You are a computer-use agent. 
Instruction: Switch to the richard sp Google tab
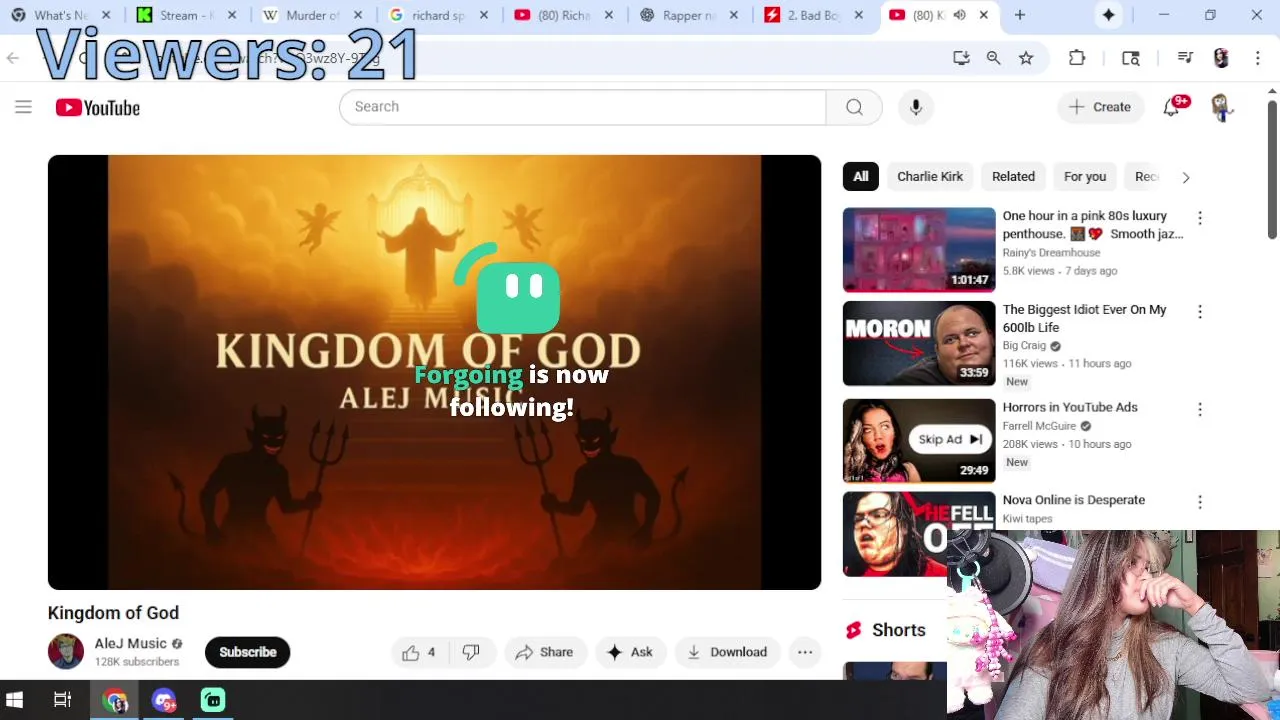pos(437,15)
